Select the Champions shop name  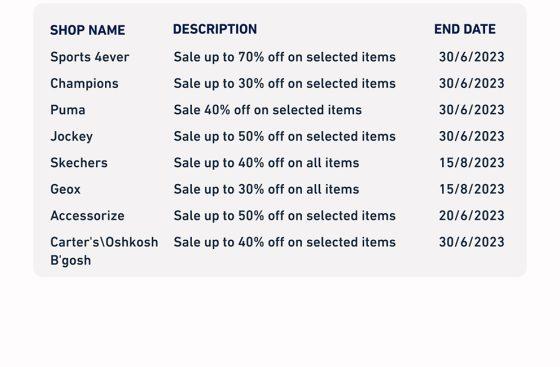point(84,84)
